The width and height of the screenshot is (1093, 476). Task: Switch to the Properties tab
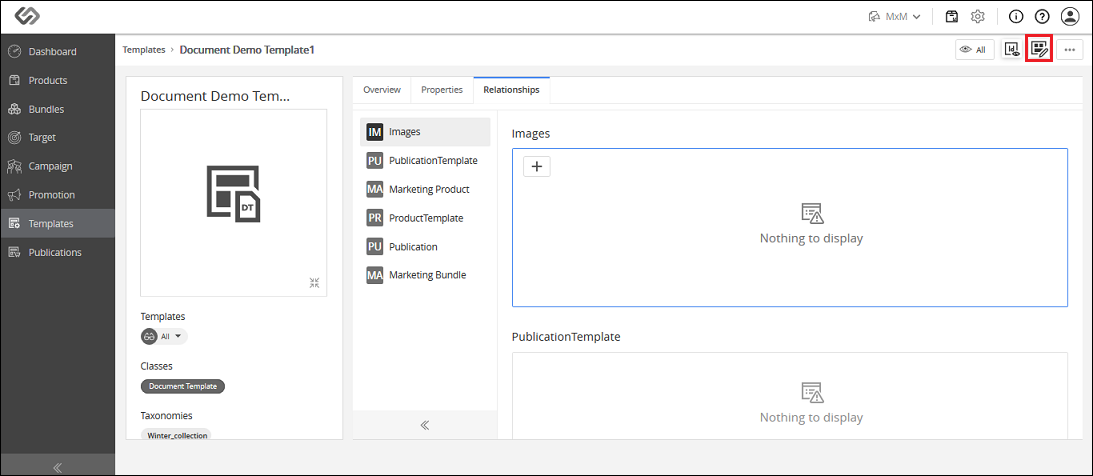pyautogui.click(x=442, y=90)
